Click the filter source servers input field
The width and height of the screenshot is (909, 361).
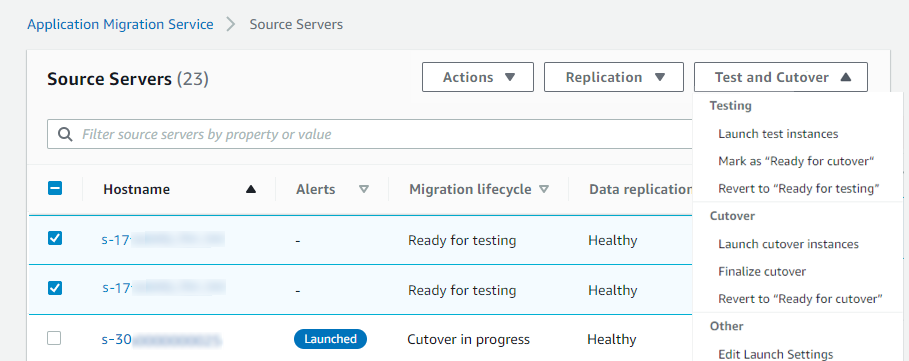click(370, 134)
